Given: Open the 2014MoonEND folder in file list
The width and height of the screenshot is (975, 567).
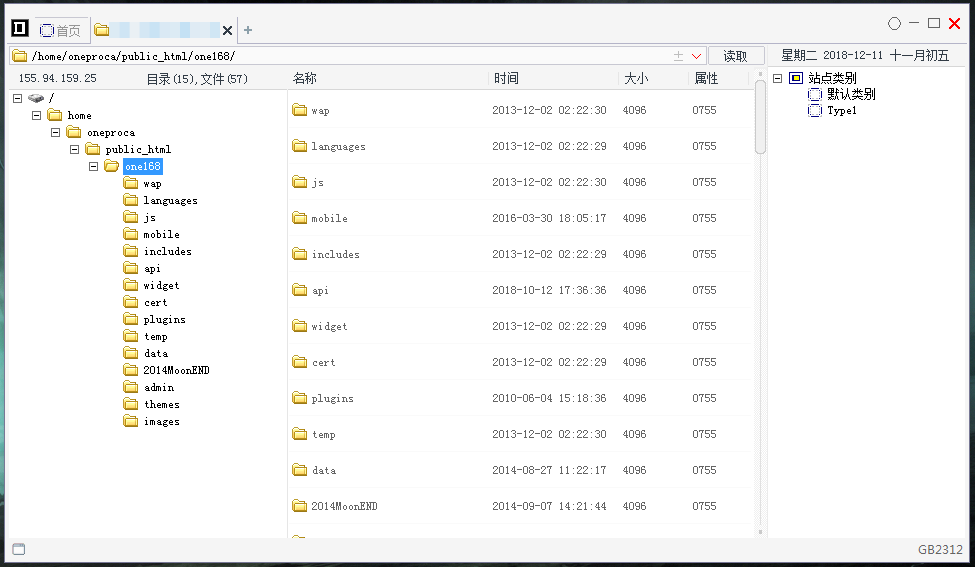Looking at the screenshot, I should pos(344,506).
